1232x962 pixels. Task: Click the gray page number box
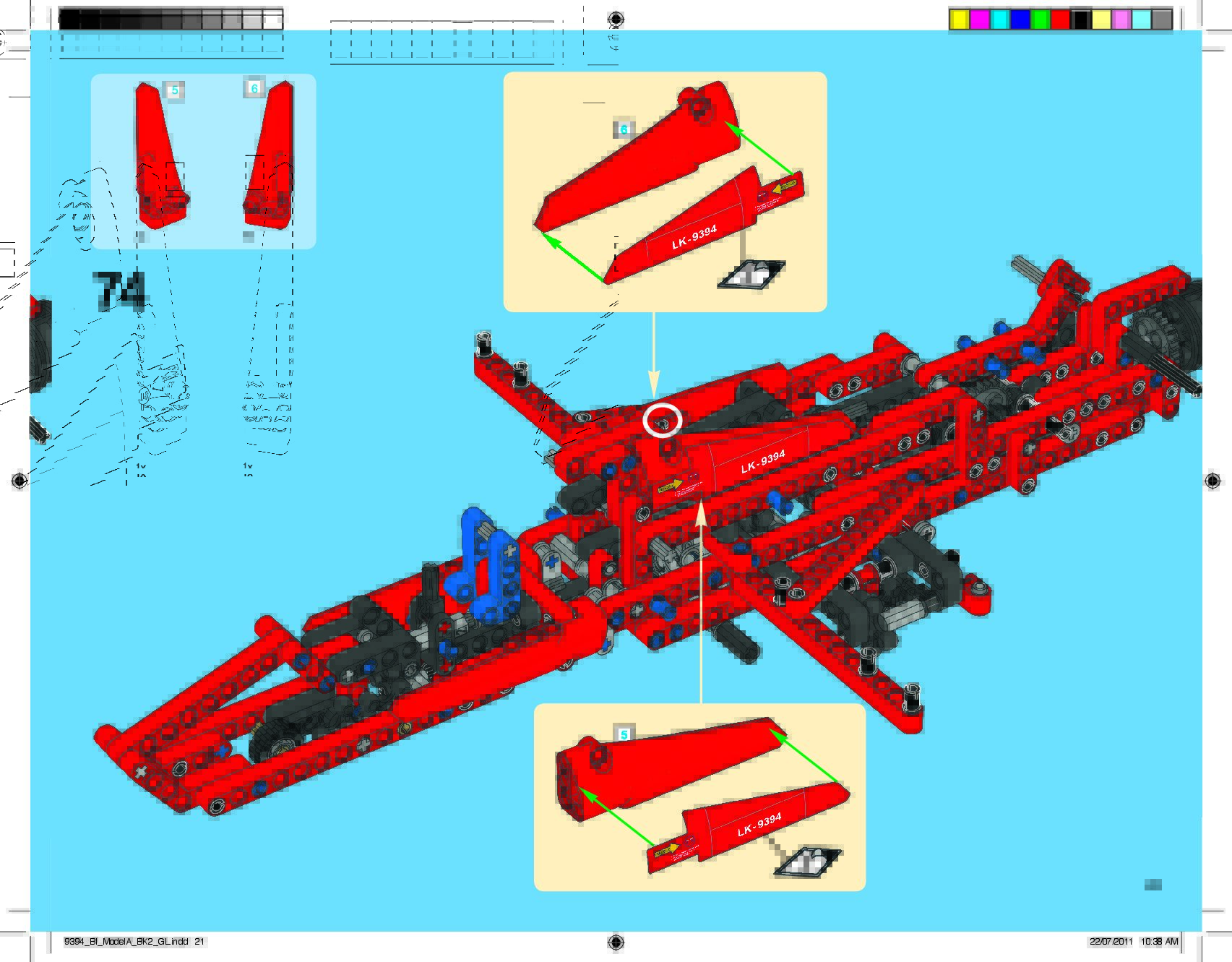[x=1153, y=885]
